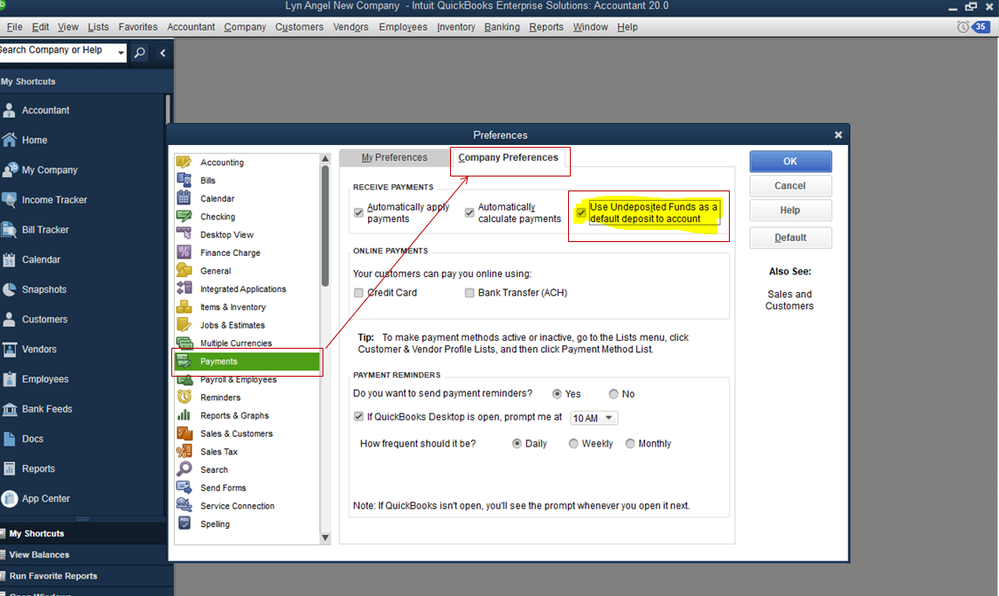Screen dimensions: 999x596
Task: Click the Cancel button
Action: pos(790,185)
